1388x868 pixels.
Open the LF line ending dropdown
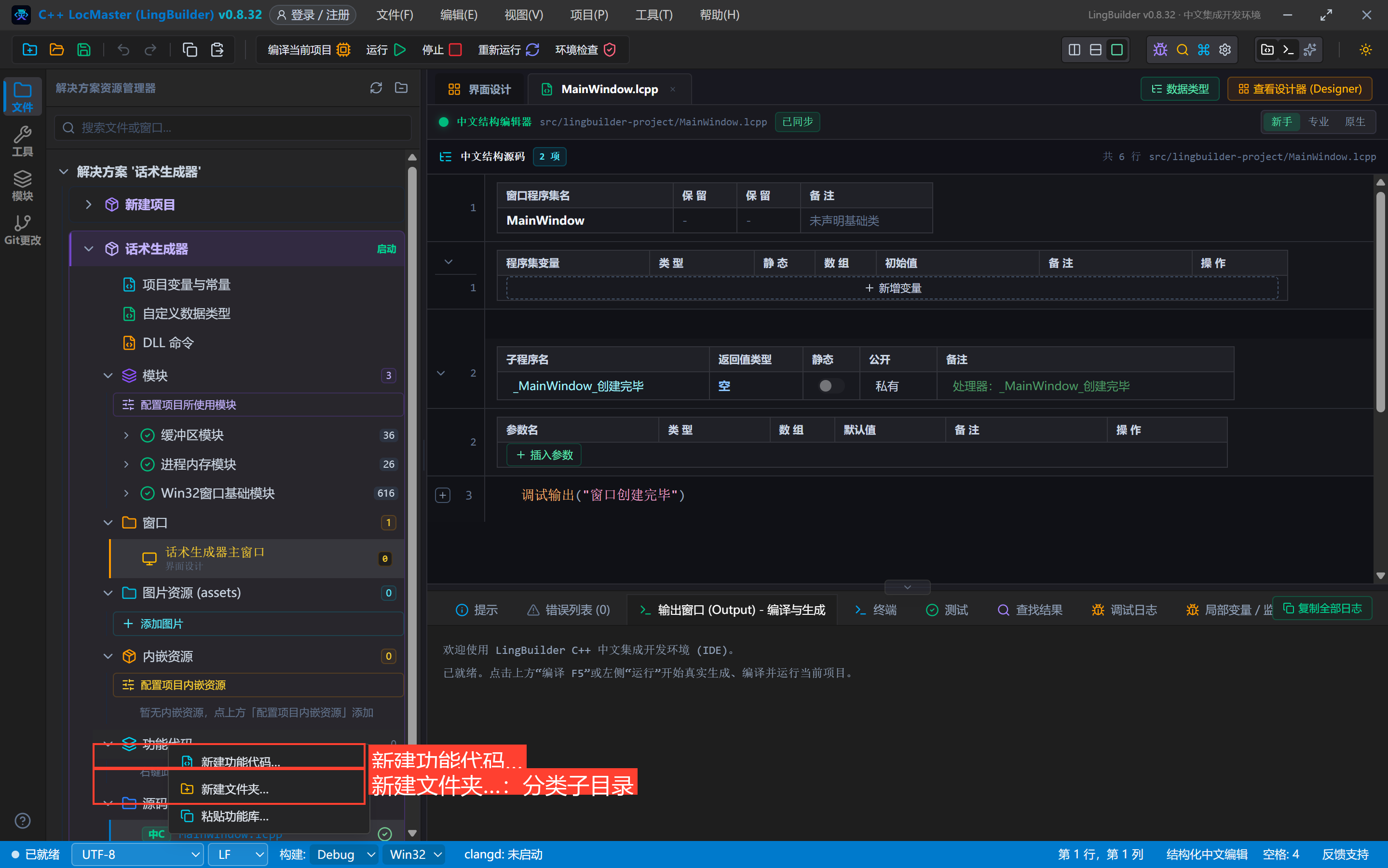238,854
